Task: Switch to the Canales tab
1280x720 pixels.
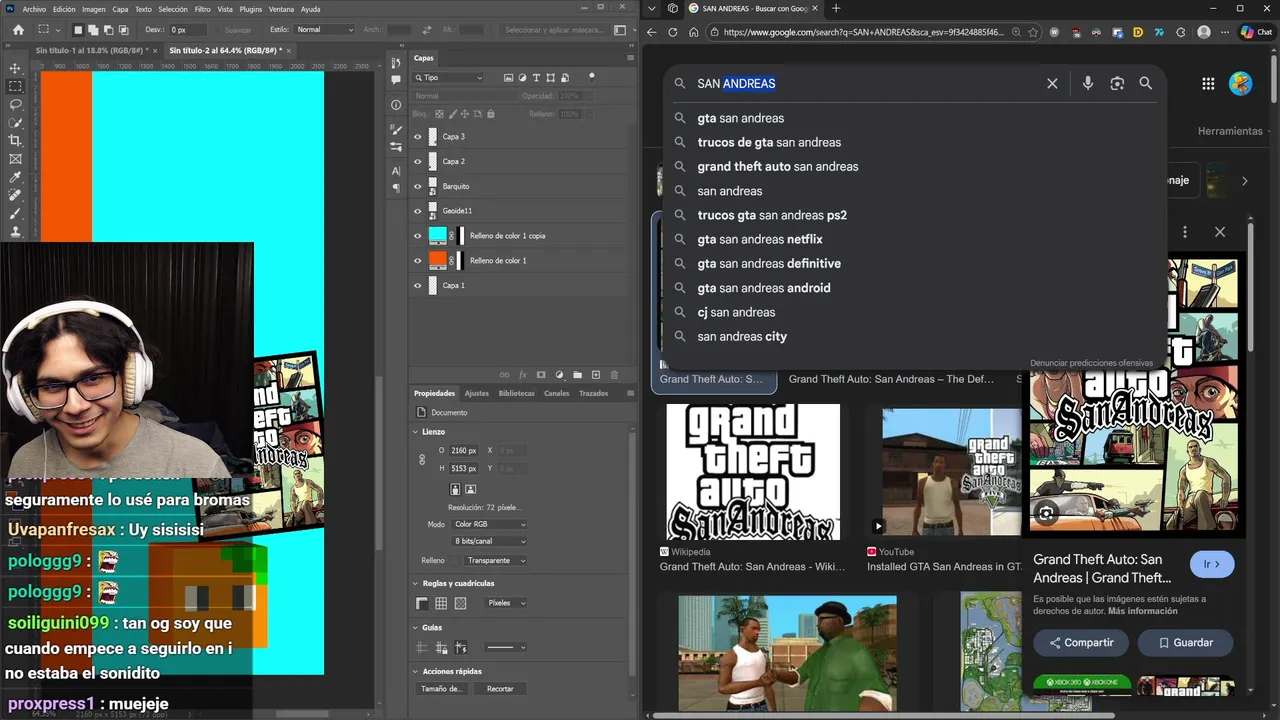Action: point(557,393)
